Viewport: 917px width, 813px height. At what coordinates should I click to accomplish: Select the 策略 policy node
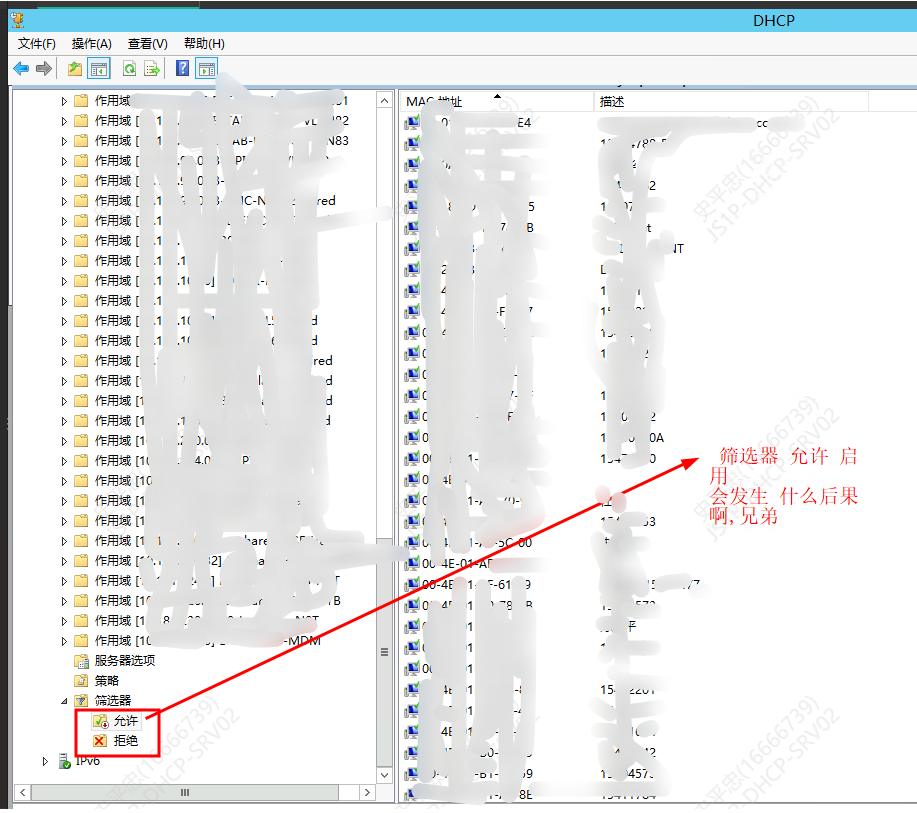[107, 681]
